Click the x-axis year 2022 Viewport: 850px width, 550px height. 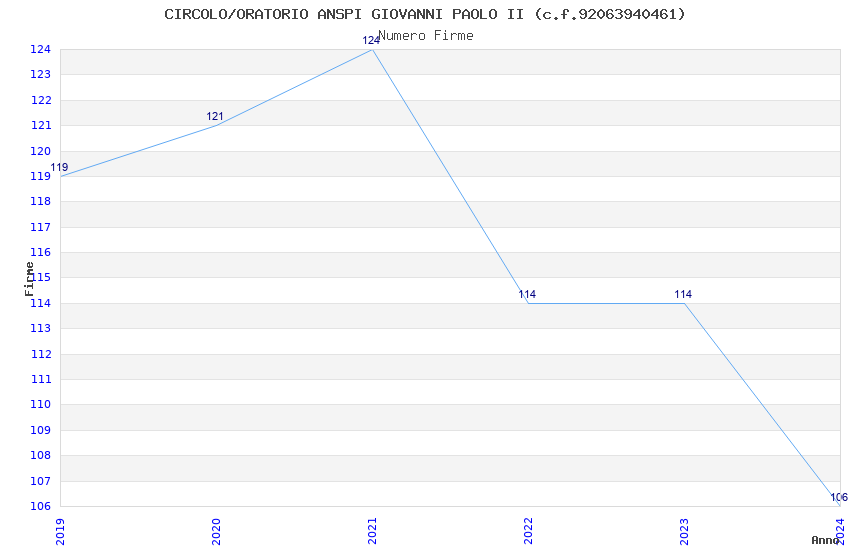(529, 532)
